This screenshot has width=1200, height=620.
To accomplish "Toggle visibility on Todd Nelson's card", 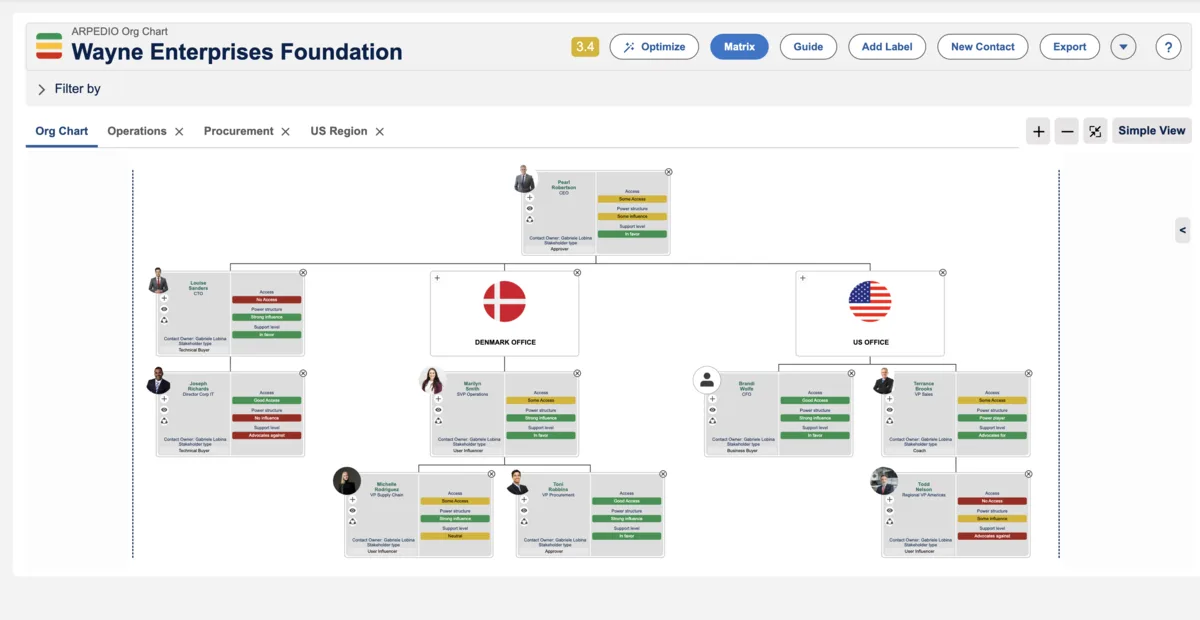I will tap(889, 510).
